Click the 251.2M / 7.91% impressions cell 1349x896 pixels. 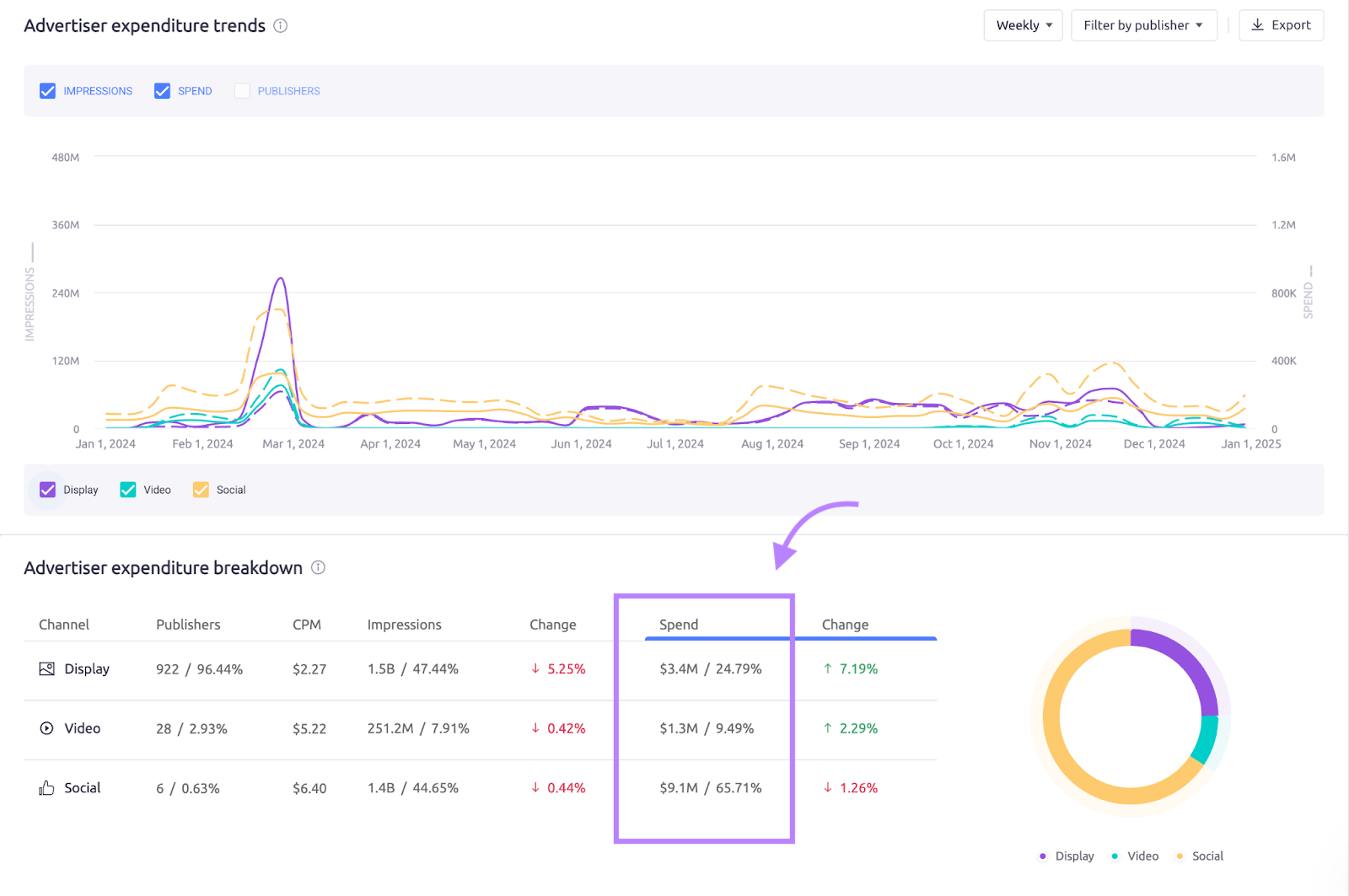tap(418, 729)
